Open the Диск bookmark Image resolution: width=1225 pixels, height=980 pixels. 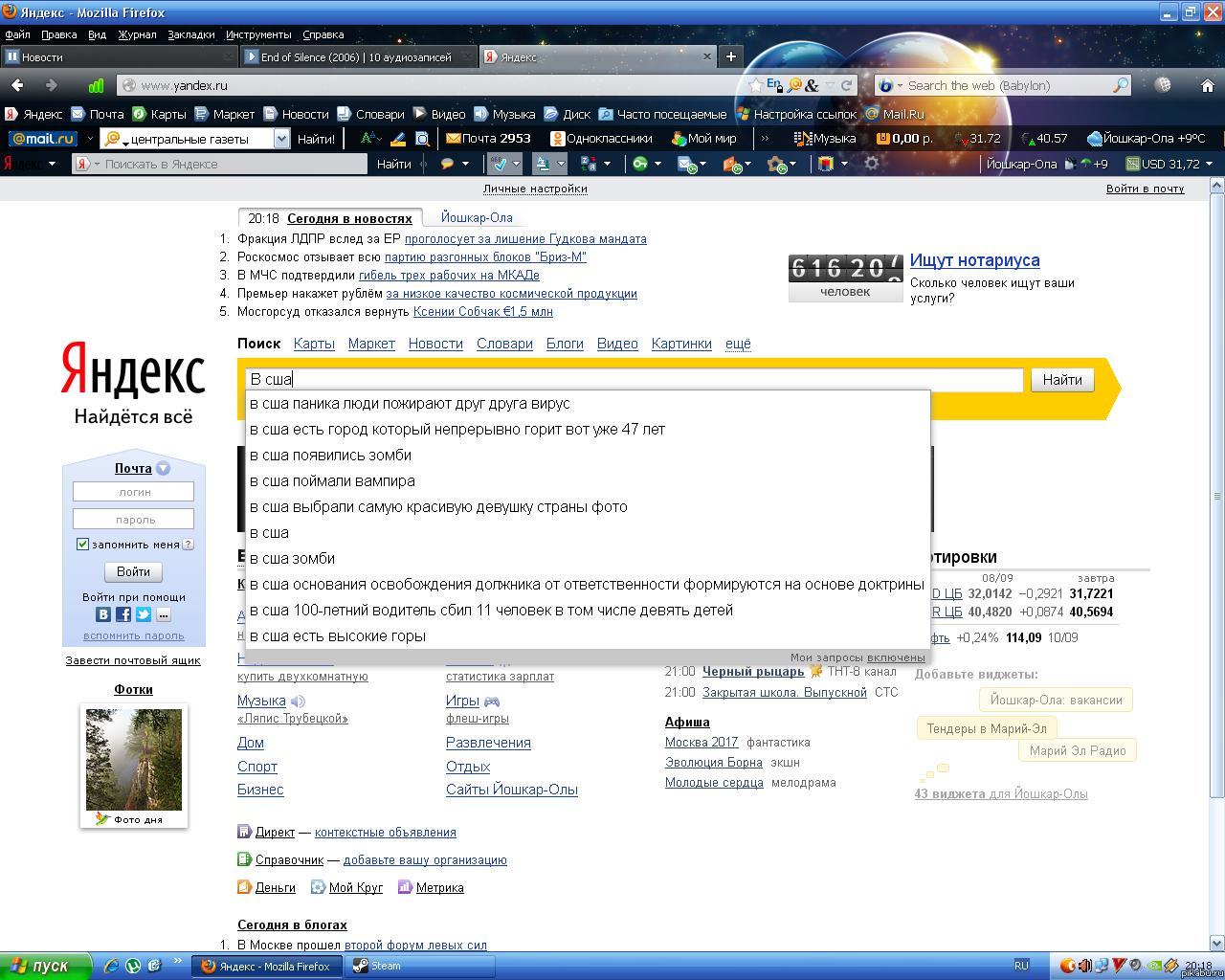coord(568,114)
